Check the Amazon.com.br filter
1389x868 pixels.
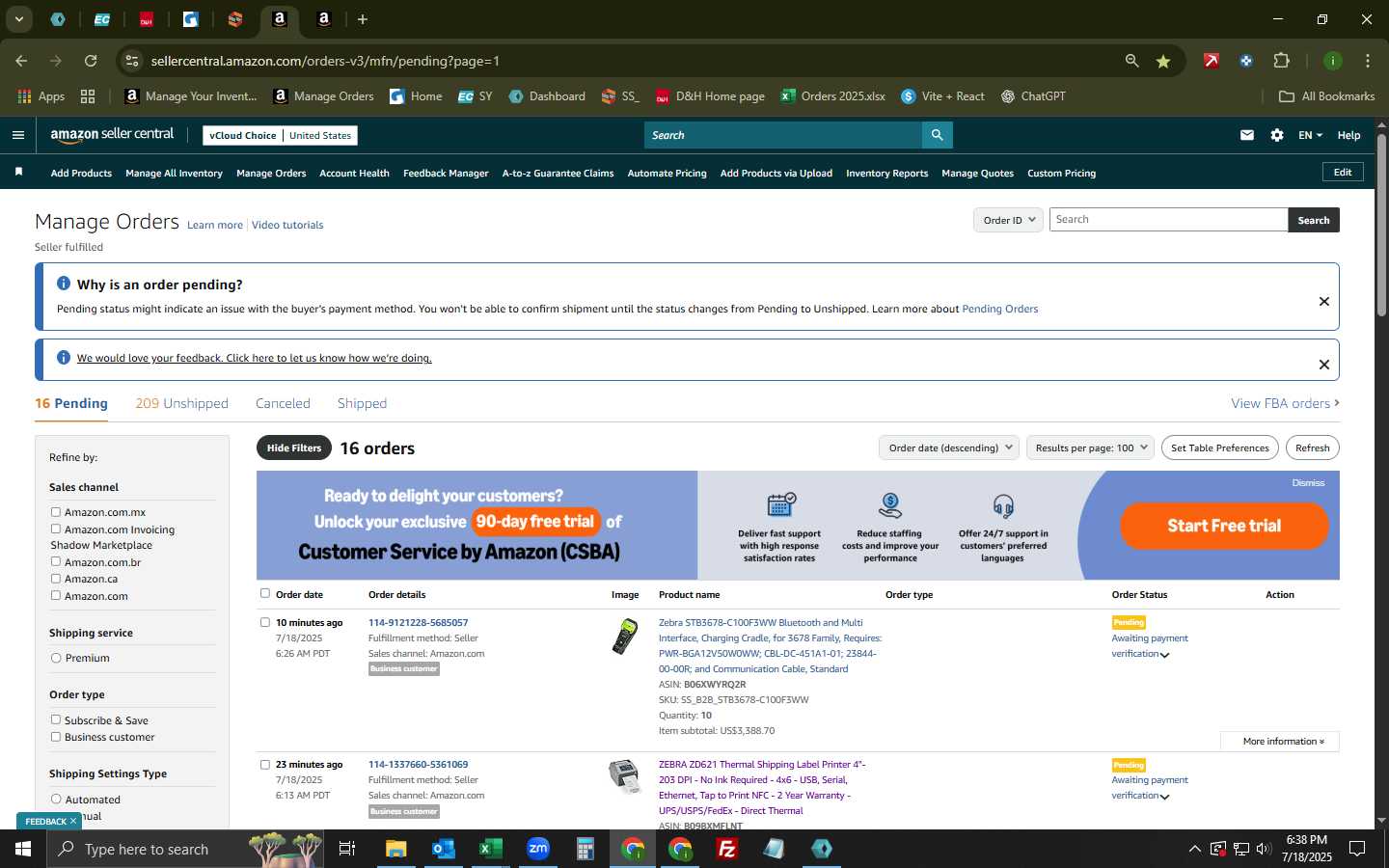point(56,561)
